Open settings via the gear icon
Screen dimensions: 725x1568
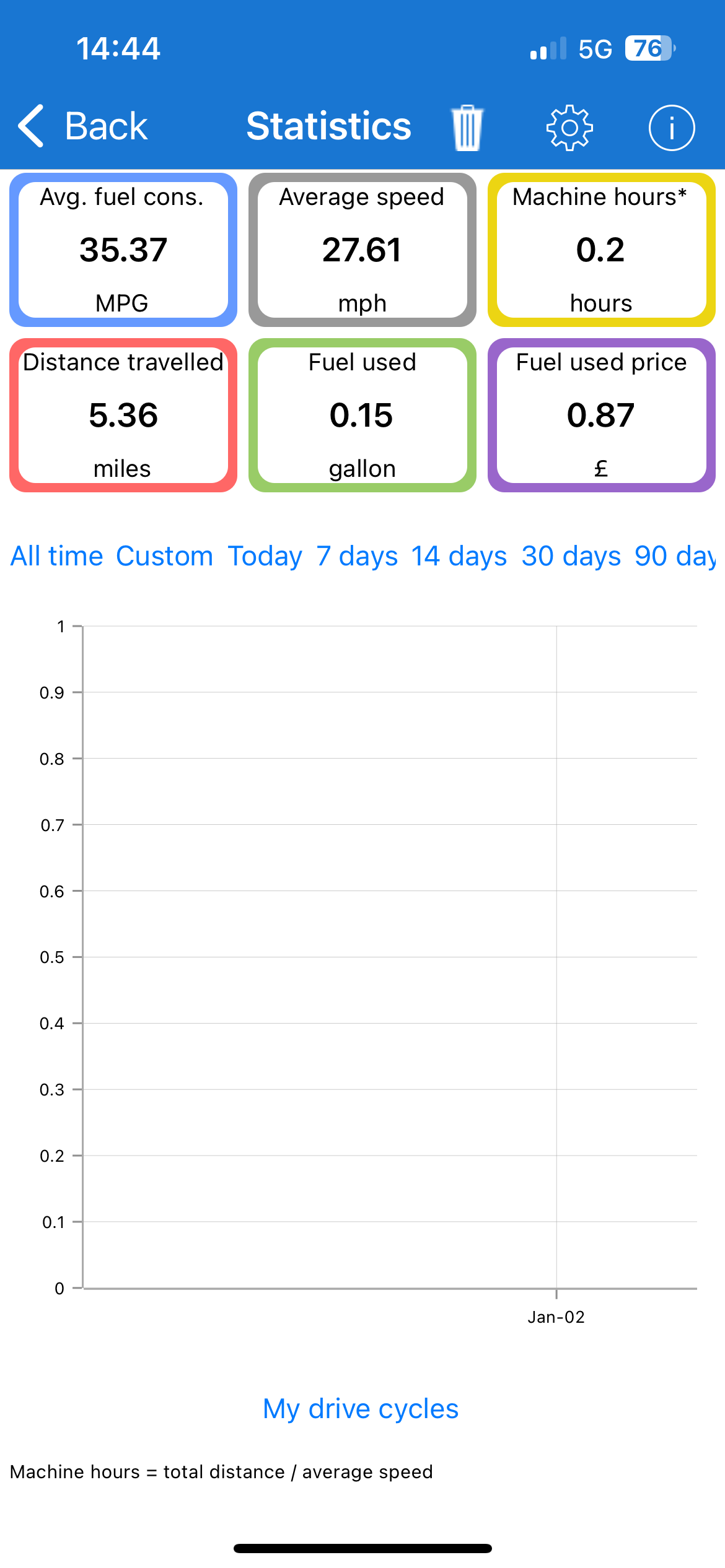[x=569, y=128]
